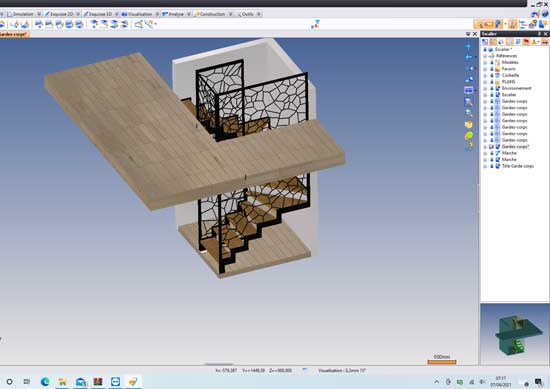Switch to the Visualisation tab

tap(137, 14)
